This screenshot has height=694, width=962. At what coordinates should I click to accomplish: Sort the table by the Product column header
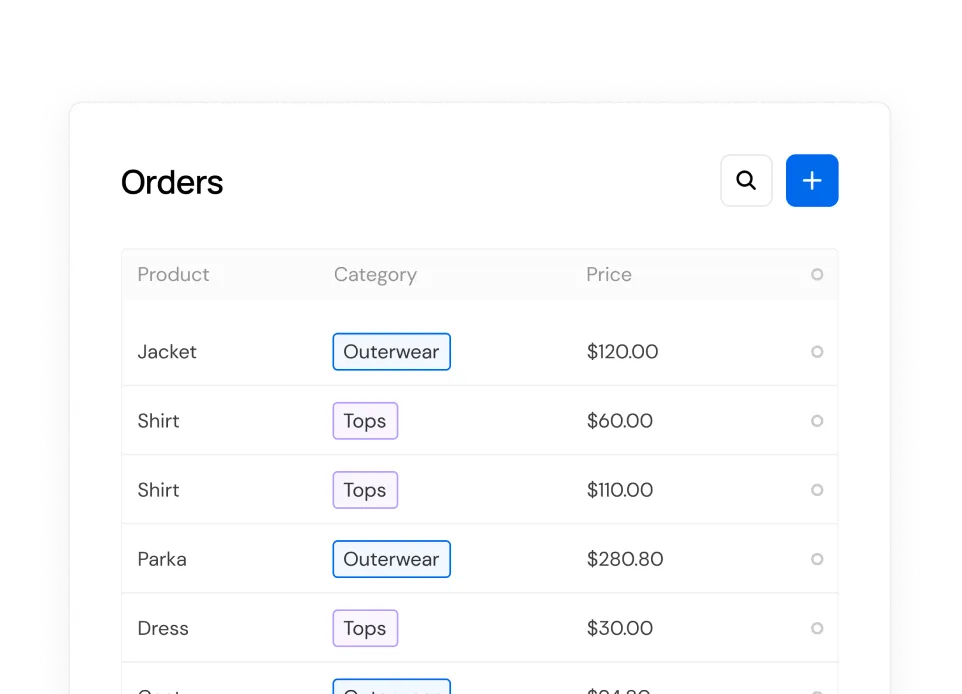(x=173, y=274)
